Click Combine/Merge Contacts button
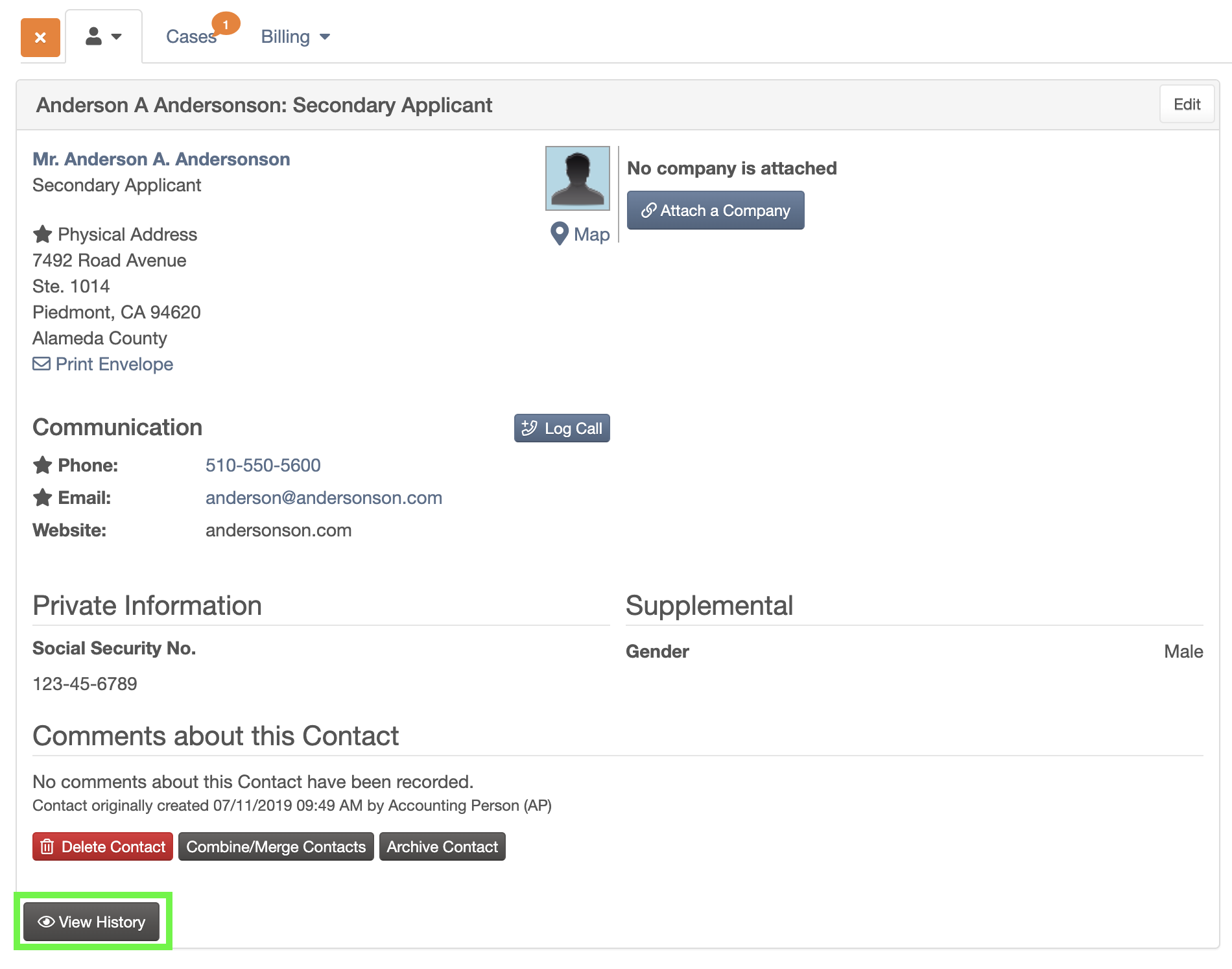The image size is (1232, 969). point(276,846)
